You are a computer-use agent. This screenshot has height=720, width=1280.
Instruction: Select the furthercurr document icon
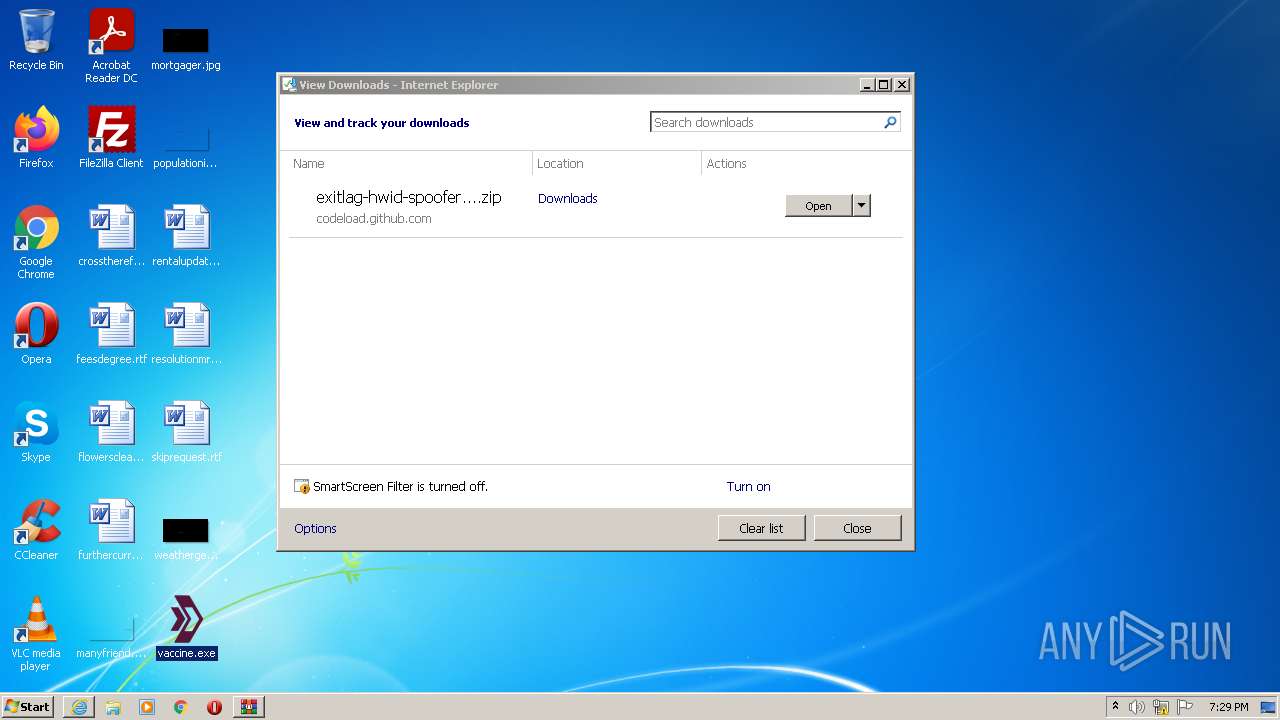click(111, 530)
